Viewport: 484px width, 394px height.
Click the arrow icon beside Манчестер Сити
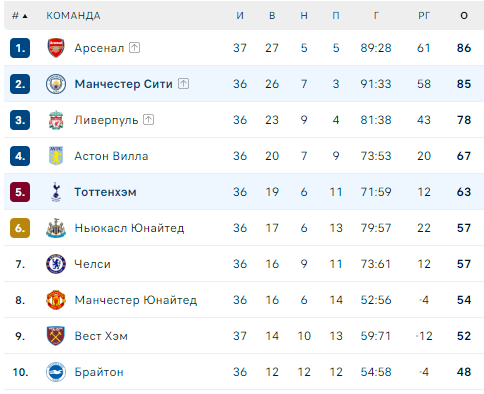[x=183, y=83]
